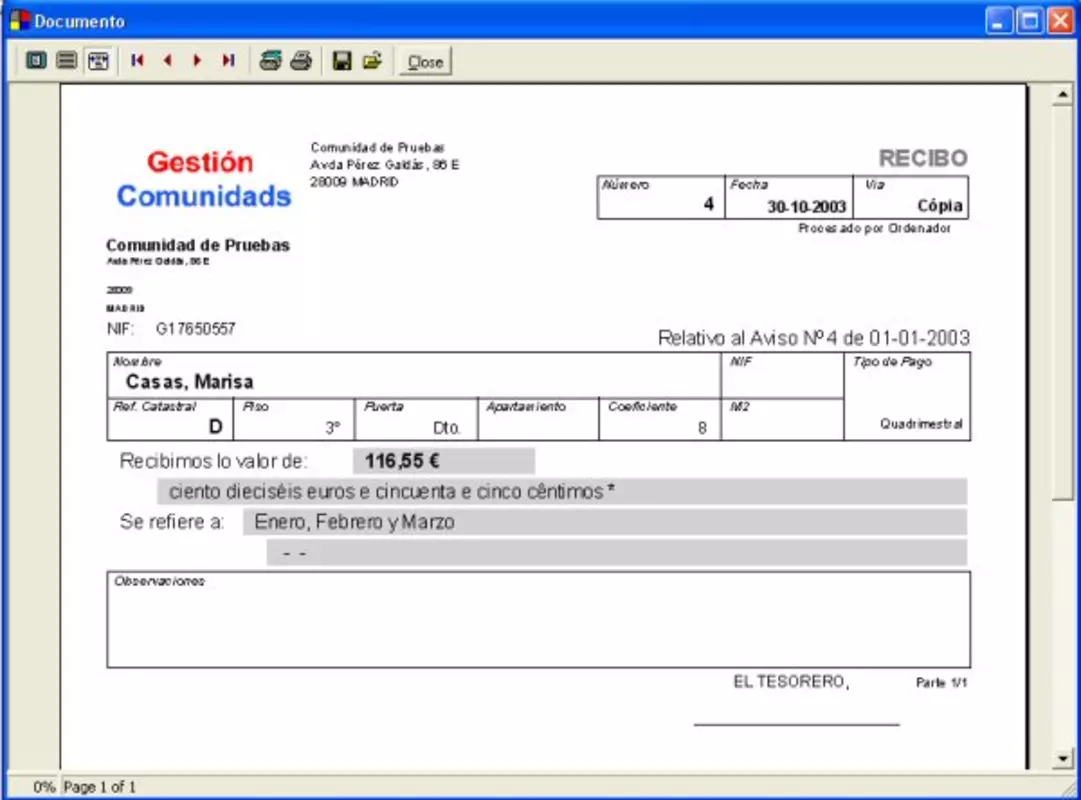The height and width of the screenshot is (800, 1081).
Task: Open the Documento window system menu icon
Action: pyautogui.click(x=20, y=21)
